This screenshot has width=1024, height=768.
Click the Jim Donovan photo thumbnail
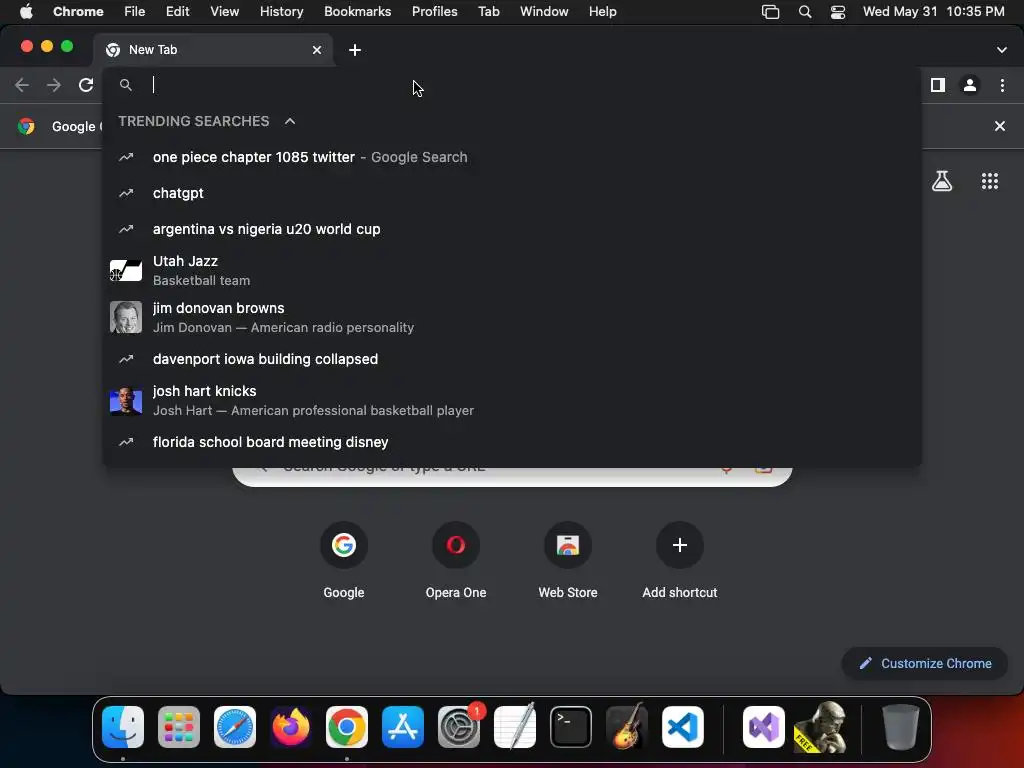(126, 317)
